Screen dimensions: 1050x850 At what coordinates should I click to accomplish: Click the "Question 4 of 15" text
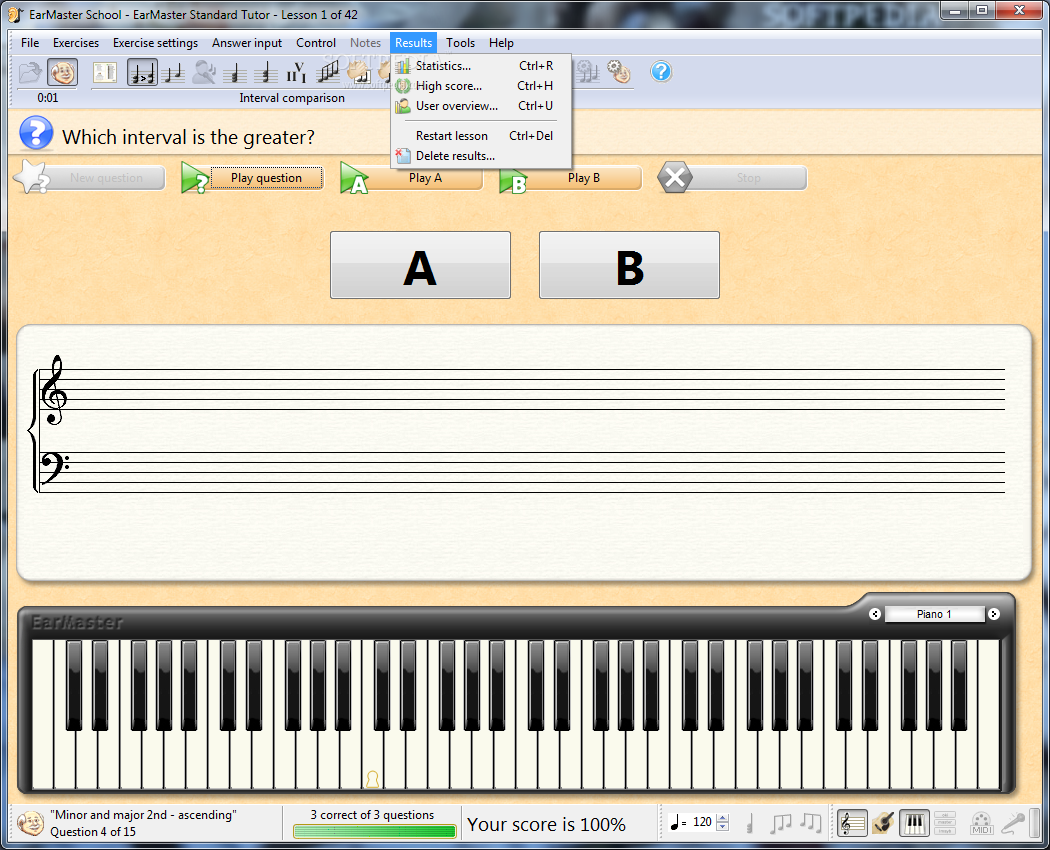93,831
